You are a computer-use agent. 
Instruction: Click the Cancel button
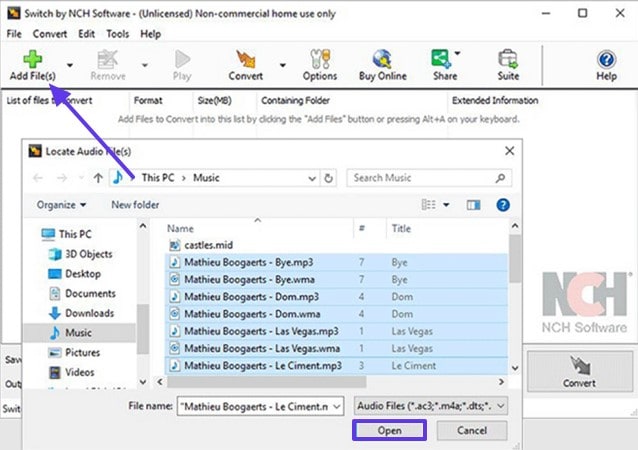(472, 430)
